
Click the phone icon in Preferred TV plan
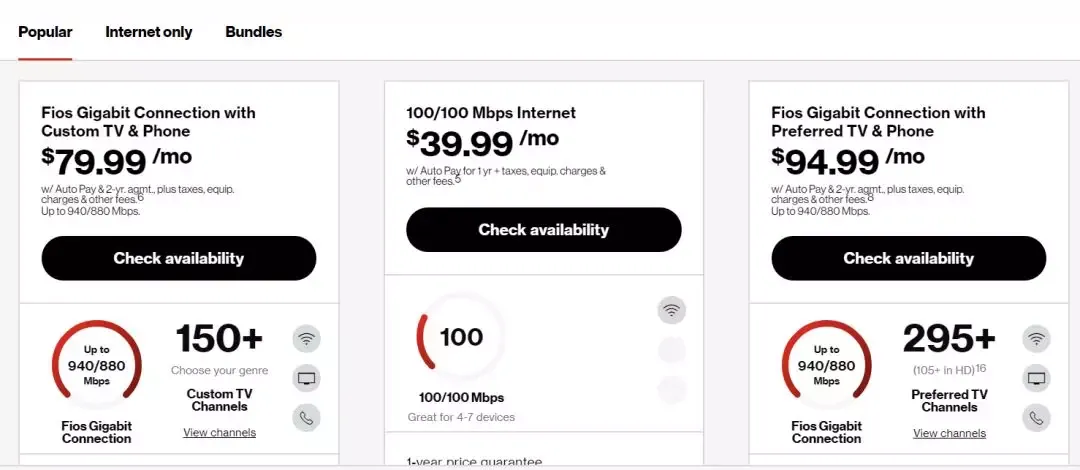(x=1037, y=418)
